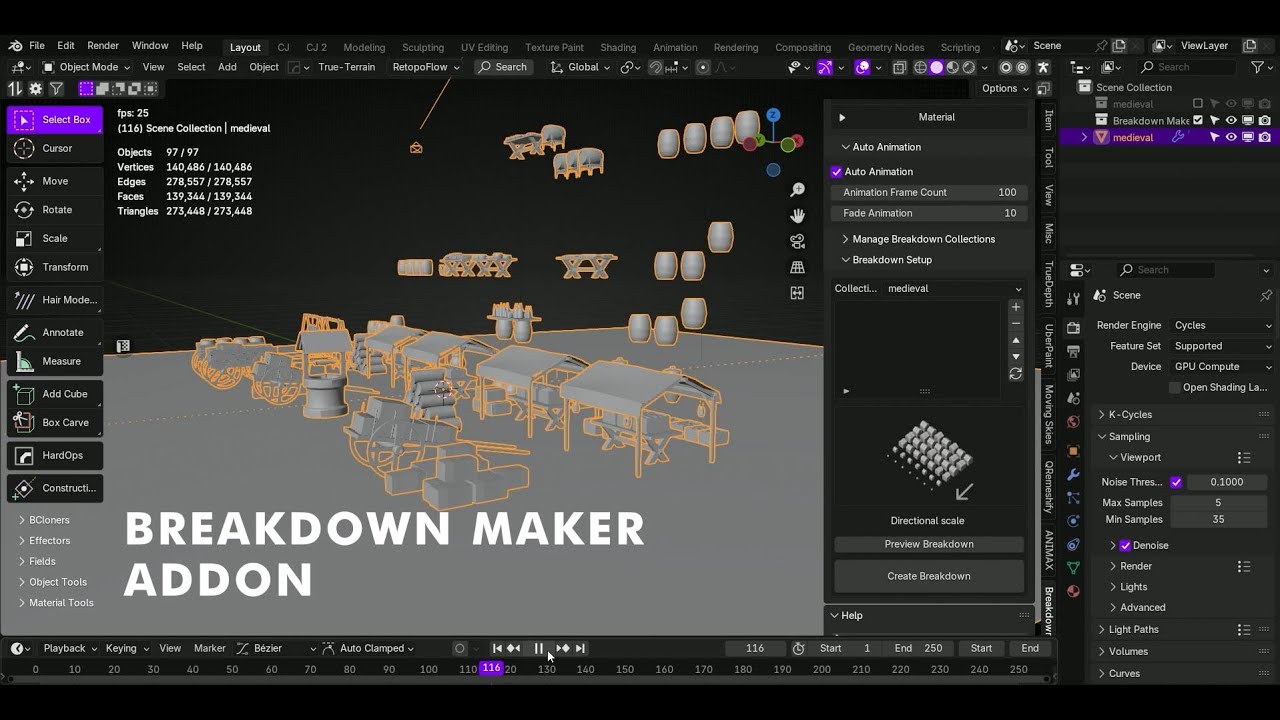Toggle camera view icon in viewport

pyautogui.click(x=797, y=242)
